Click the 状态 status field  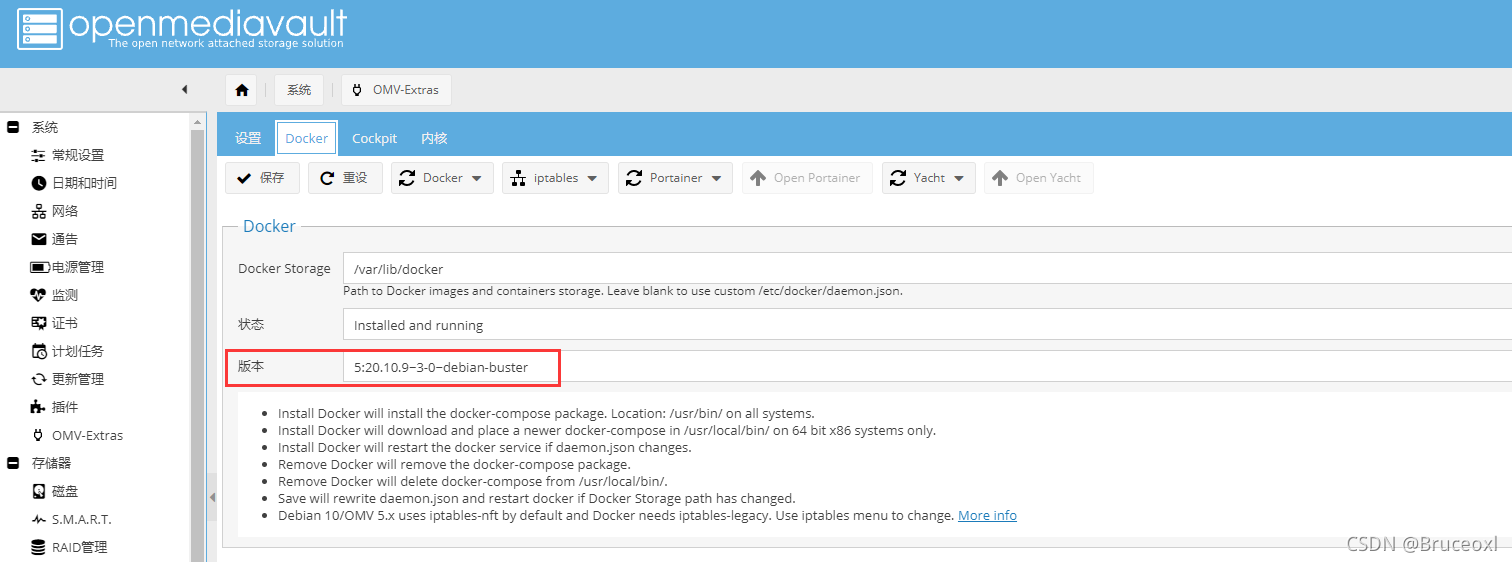point(927,325)
